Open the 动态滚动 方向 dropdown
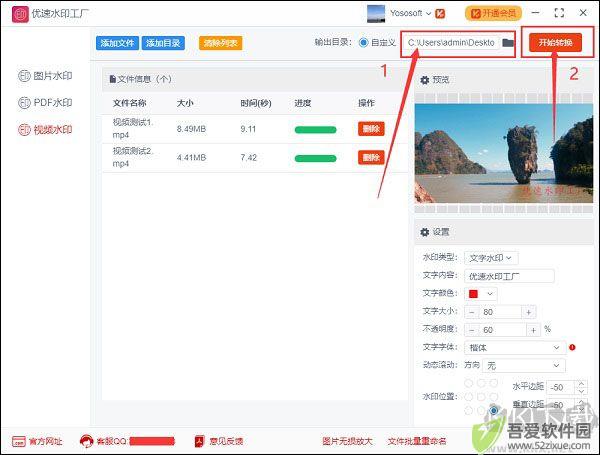The height and width of the screenshot is (455, 600). (524, 365)
